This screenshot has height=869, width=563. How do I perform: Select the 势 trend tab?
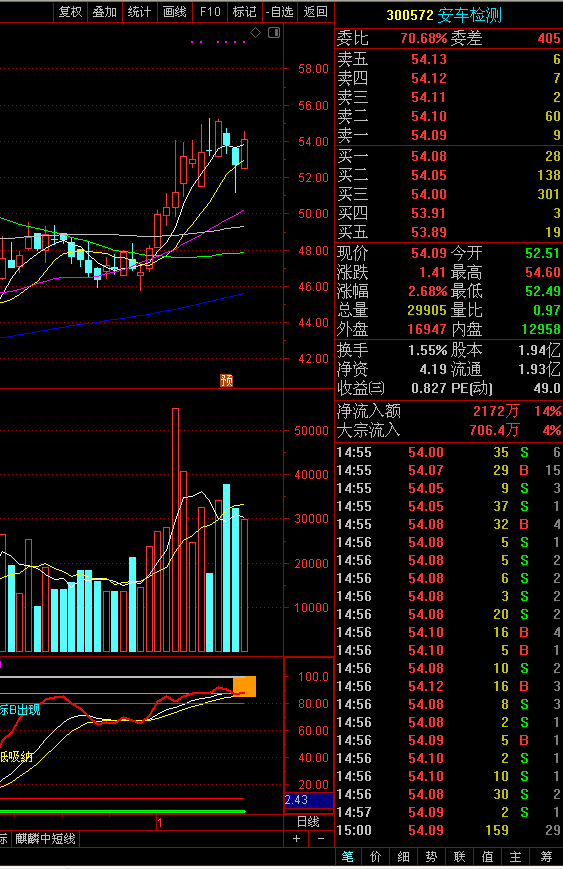tap(431, 857)
